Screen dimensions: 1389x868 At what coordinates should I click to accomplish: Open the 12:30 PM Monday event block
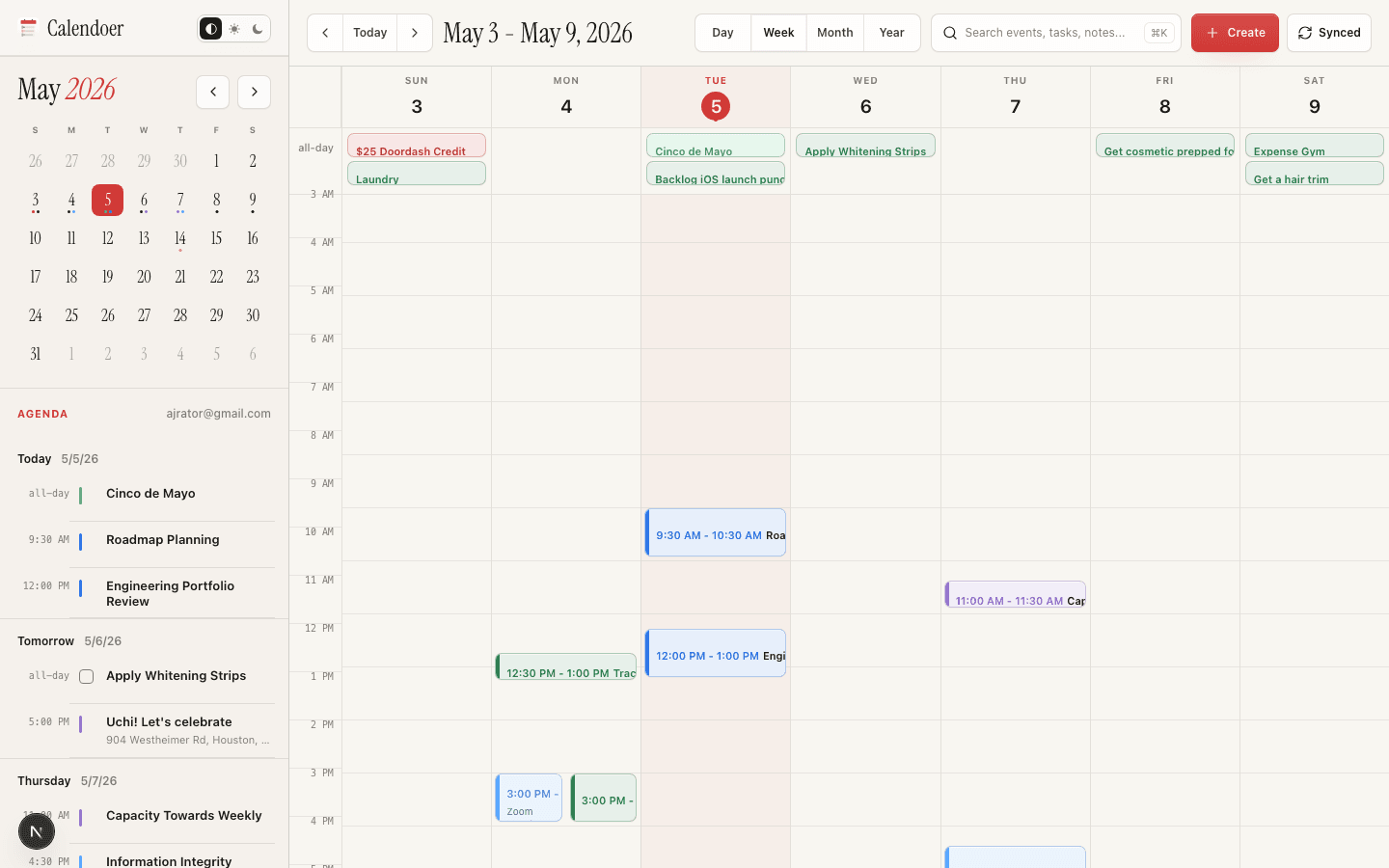(566, 666)
